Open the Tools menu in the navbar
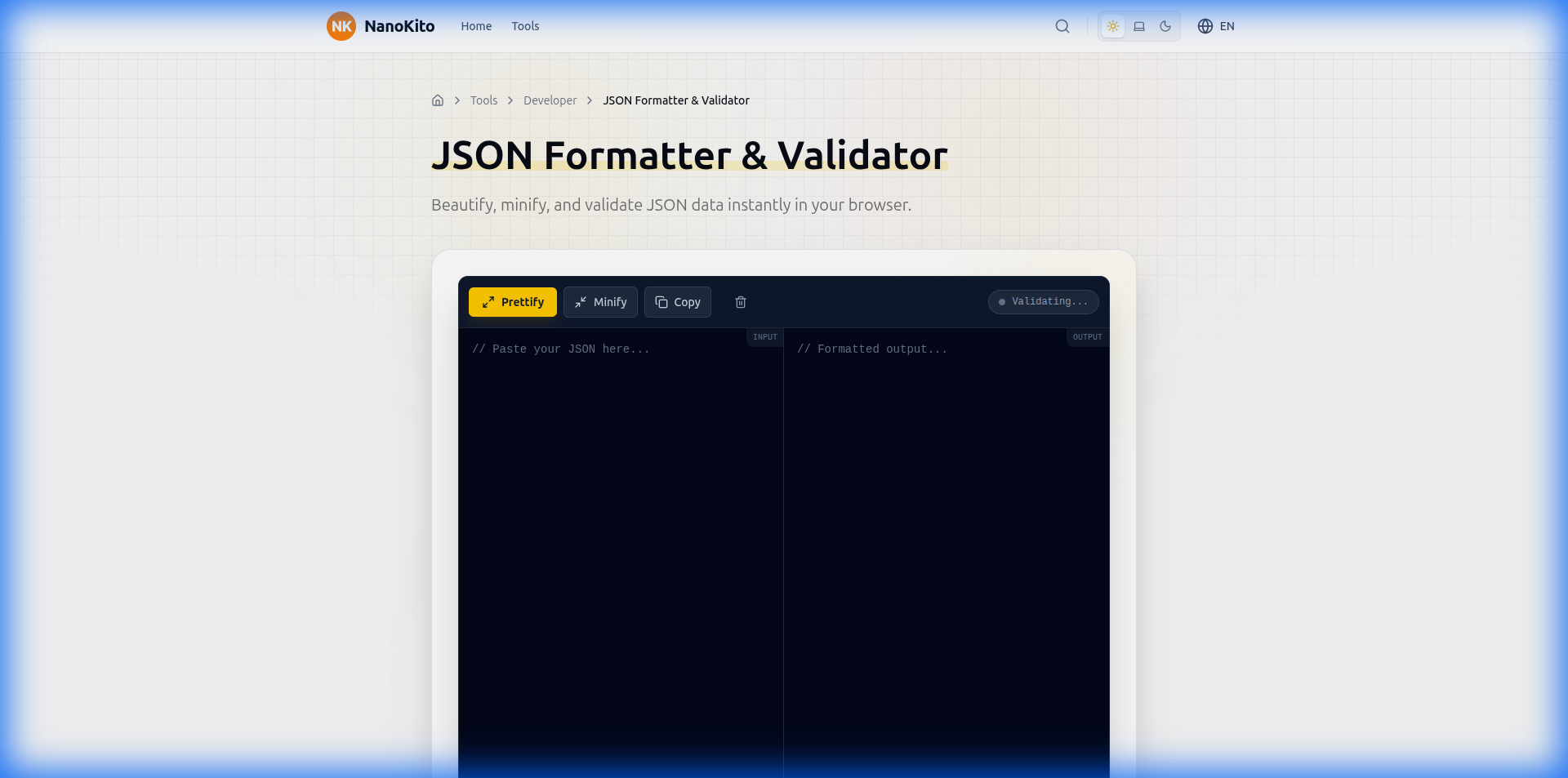This screenshot has width=1568, height=778. (x=525, y=26)
